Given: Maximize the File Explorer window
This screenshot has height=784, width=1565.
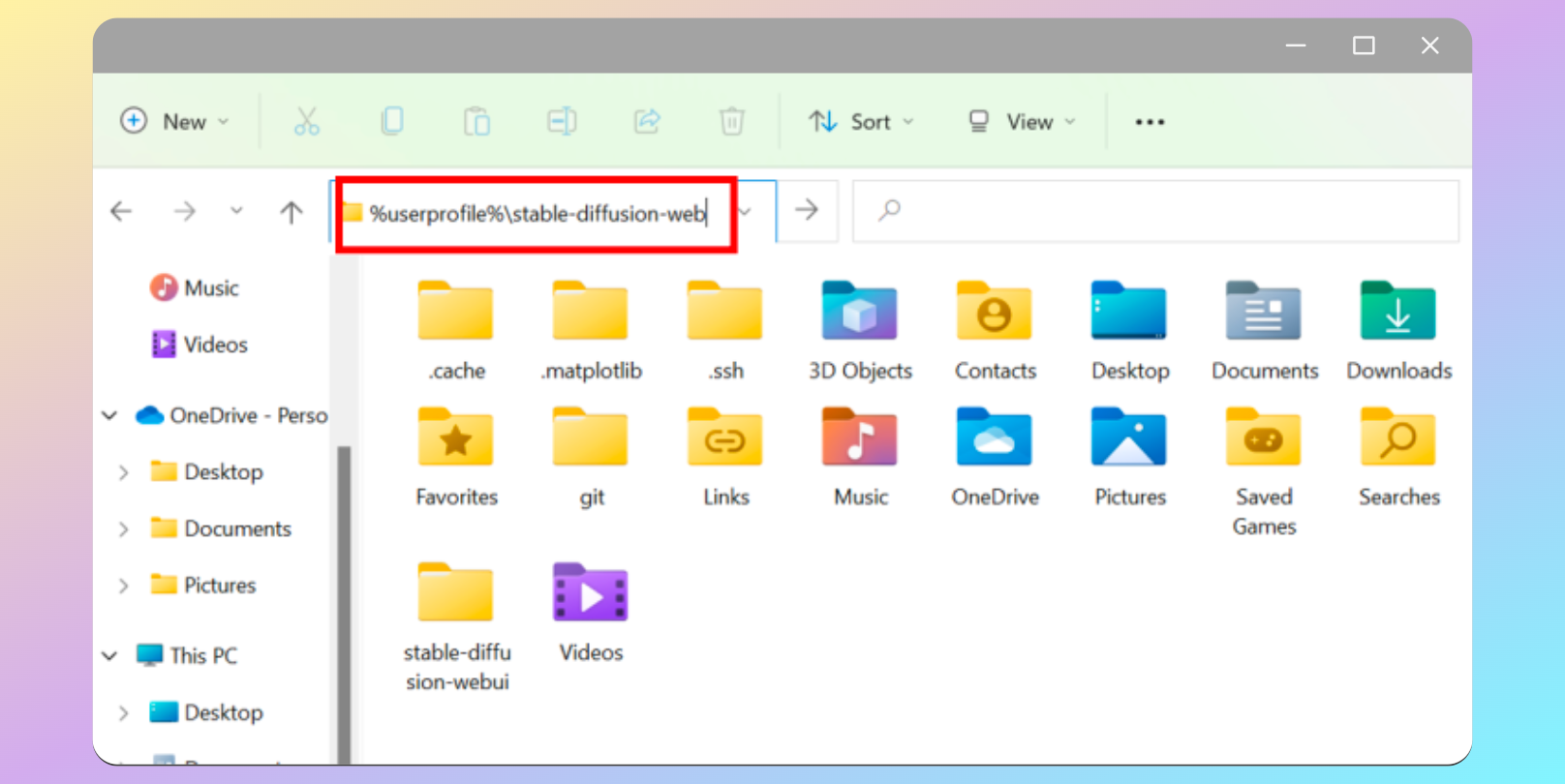Looking at the screenshot, I should 1364,45.
